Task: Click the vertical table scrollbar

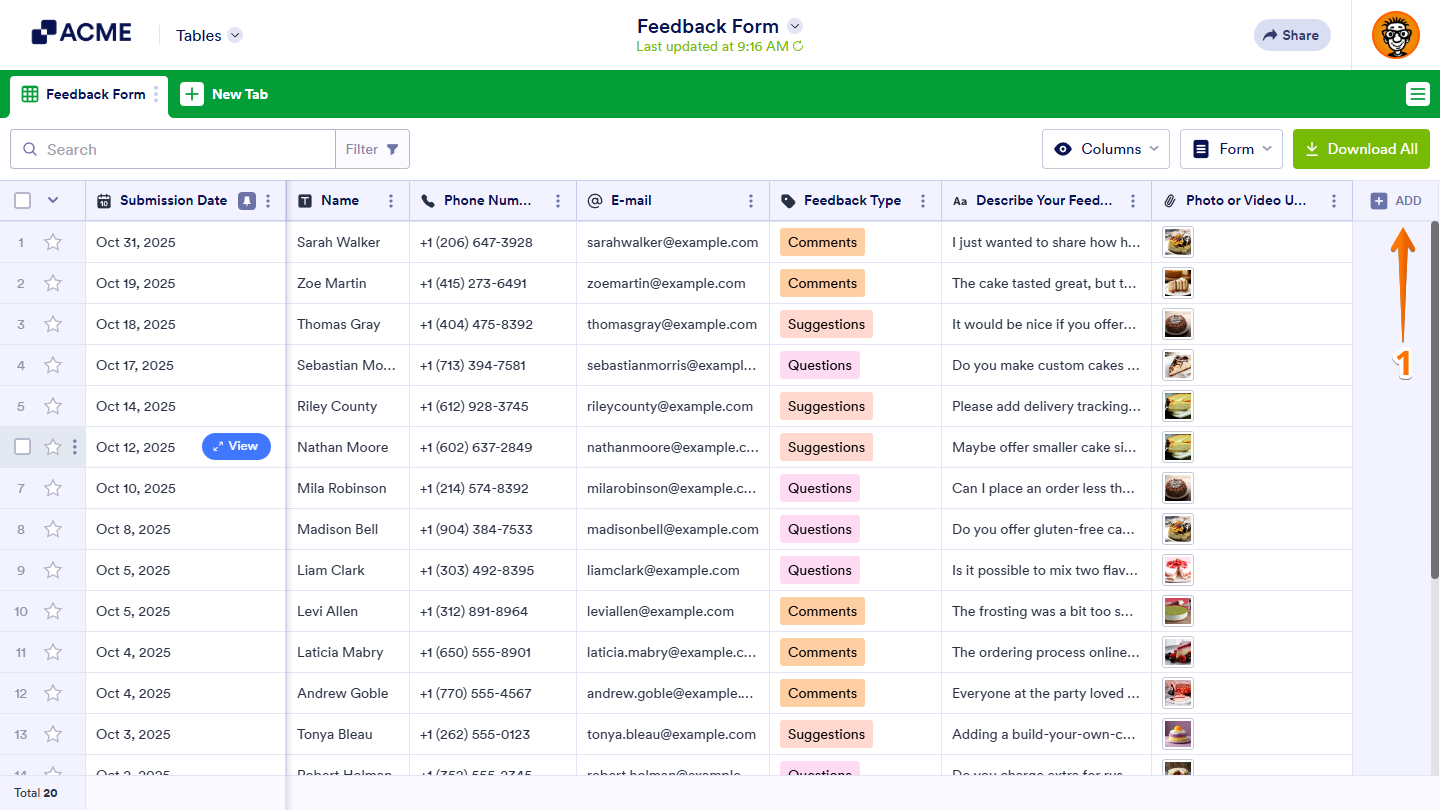Action: click(x=1435, y=400)
